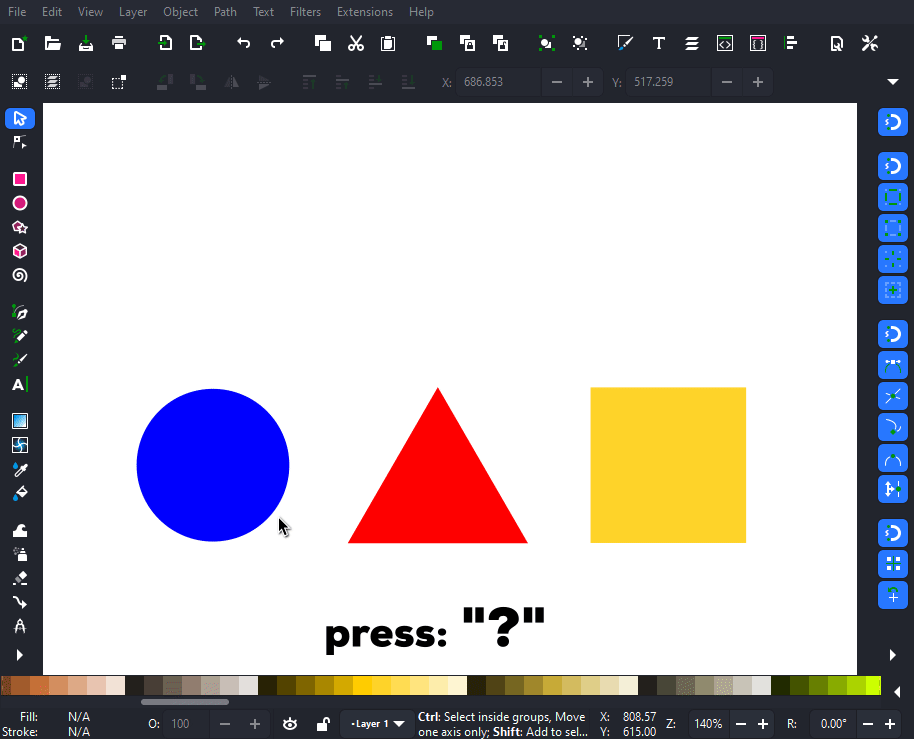Image resolution: width=914 pixels, height=739 pixels.
Task: Increase rotation angle with plus
Action: point(890,724)
